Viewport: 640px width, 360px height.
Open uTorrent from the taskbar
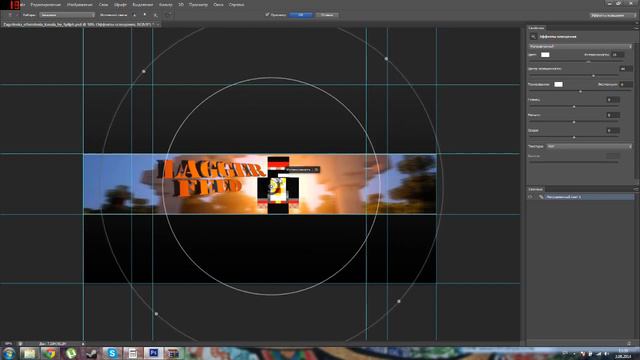(71, 353)
